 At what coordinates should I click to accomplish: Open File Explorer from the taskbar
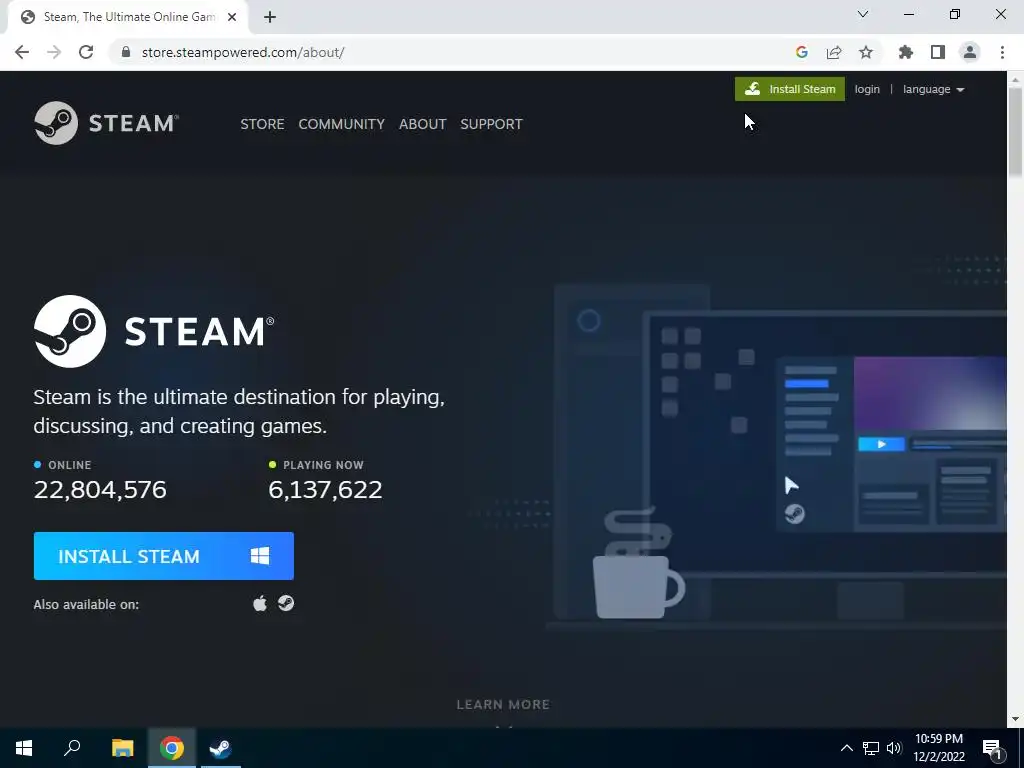click(122, 748)
